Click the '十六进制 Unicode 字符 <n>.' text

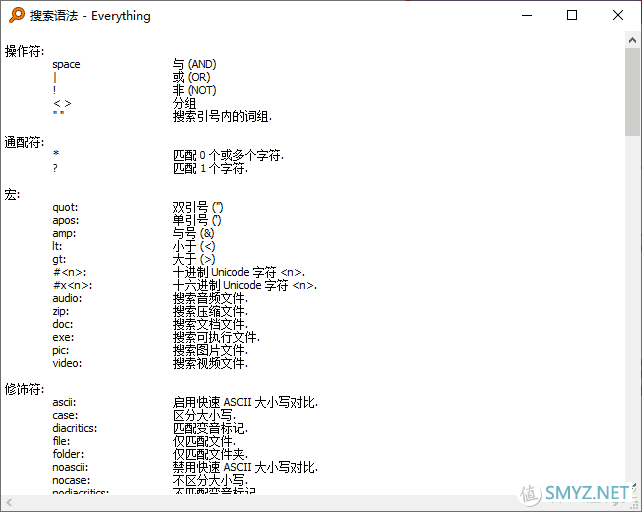(x=245, y=285)
